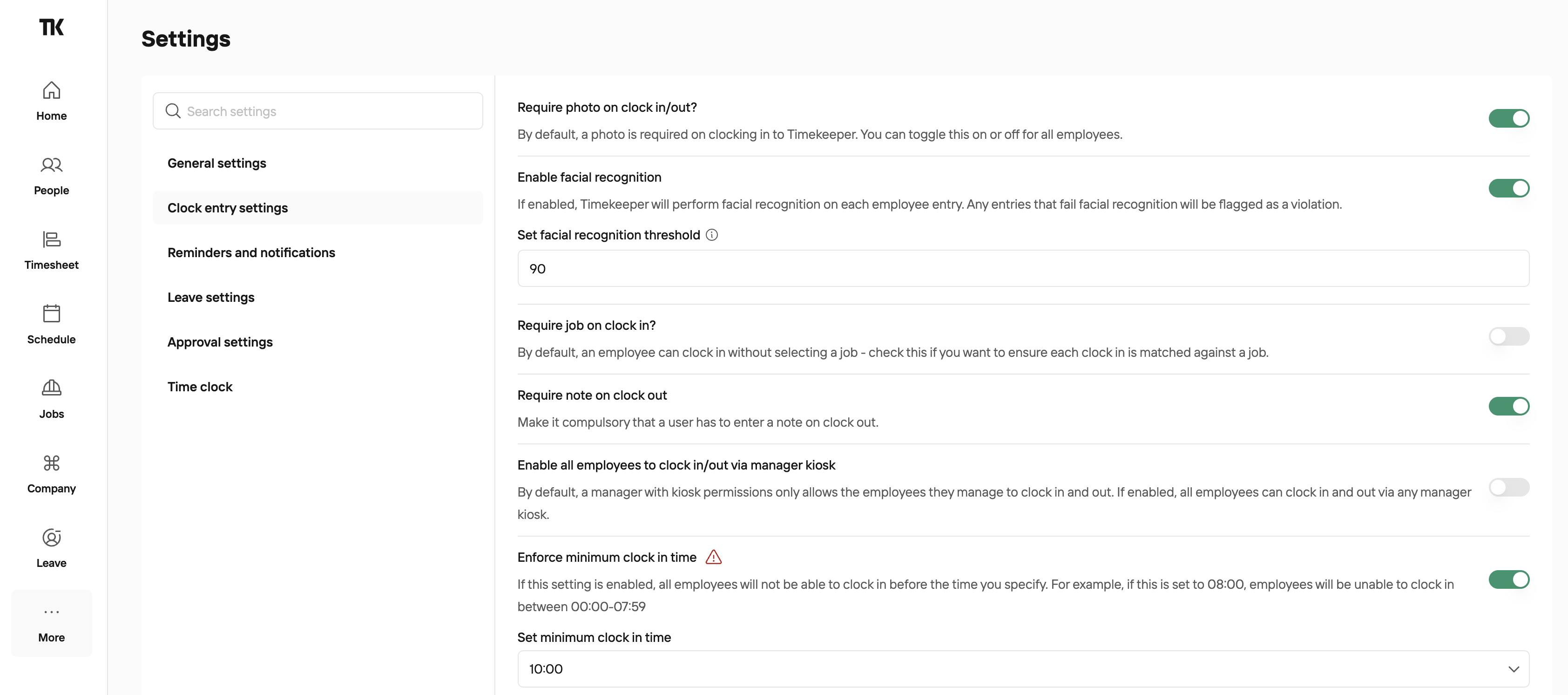Expand the Set minimum clock in time dropdown
The height and width of the screenshot is (695, 1568).
click(1023, 669)
